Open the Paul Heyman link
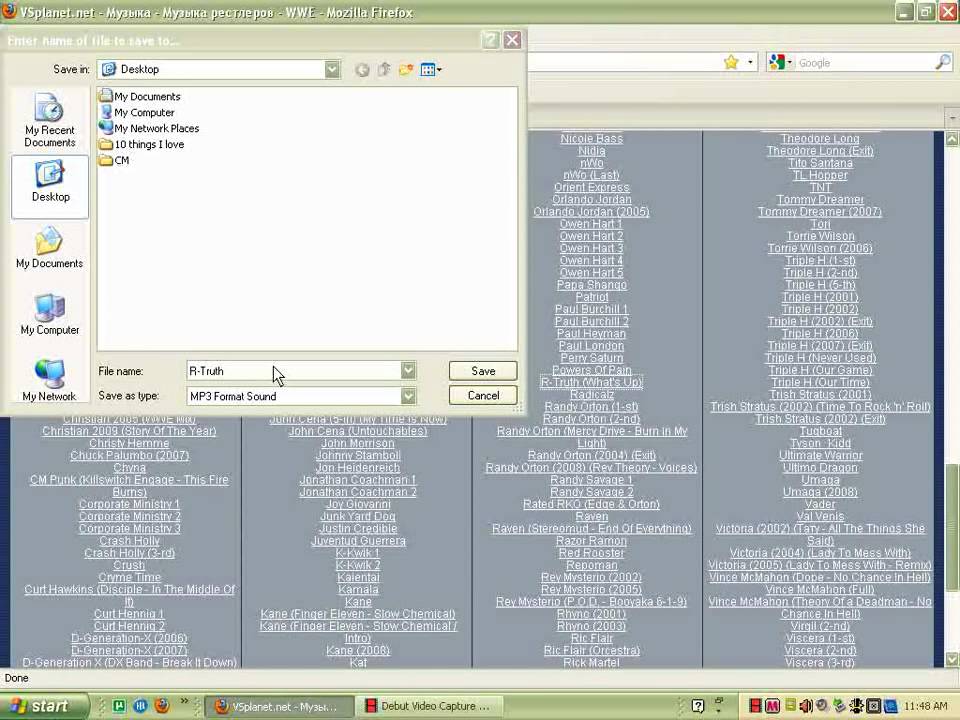Image resolution: width=960 pixels, height=720 pixels. coord(591,334)
